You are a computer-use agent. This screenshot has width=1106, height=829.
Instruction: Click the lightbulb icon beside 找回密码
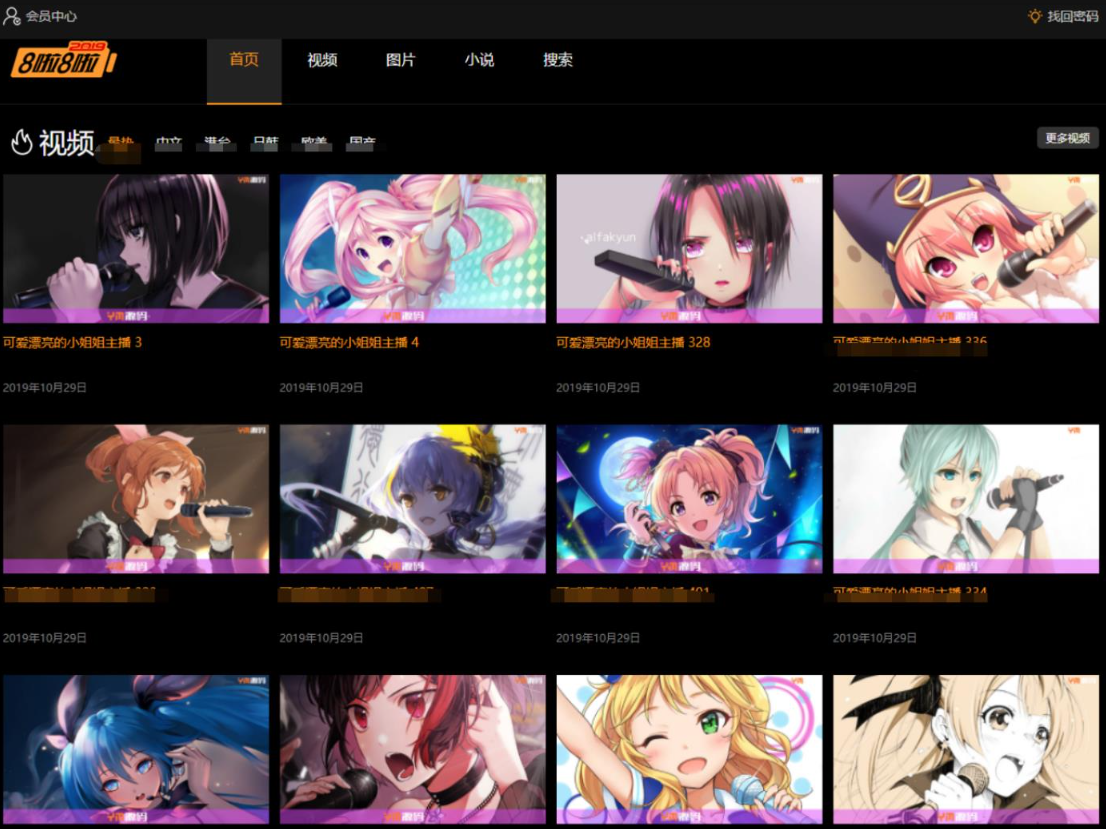[1035, 16]
